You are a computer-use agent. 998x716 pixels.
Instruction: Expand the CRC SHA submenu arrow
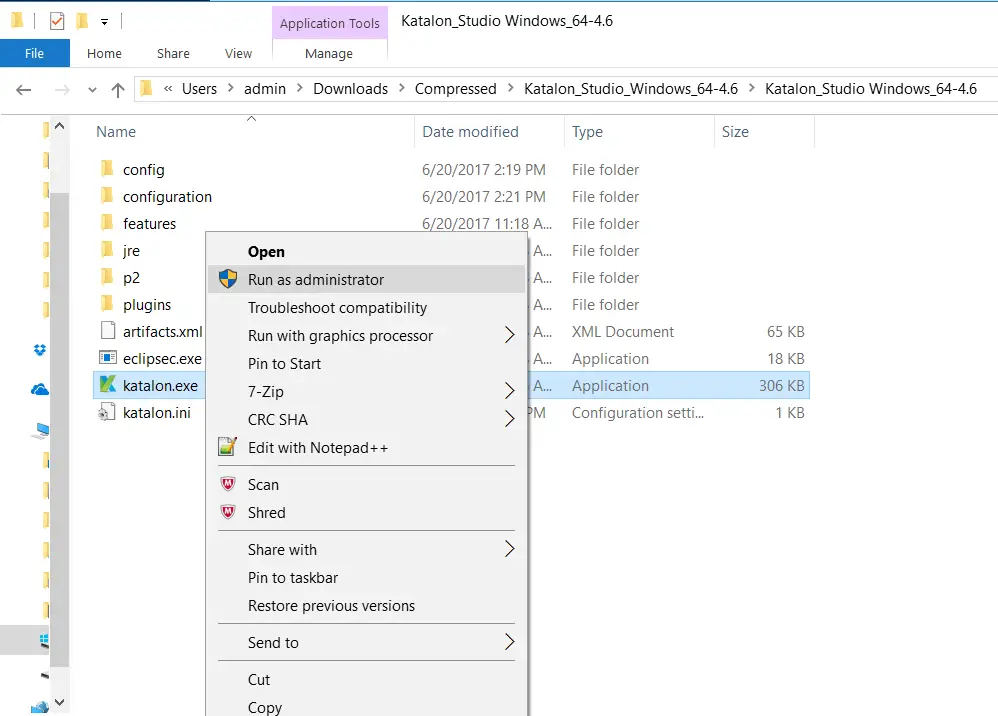pyautogui.click(x=509, y=419)
